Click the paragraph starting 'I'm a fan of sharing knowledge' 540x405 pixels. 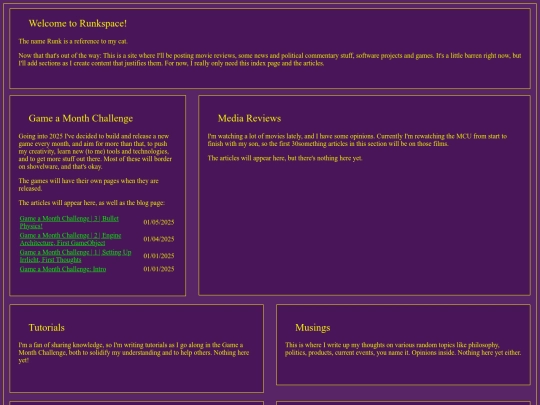pyautogui.click(x=134, y=352)
